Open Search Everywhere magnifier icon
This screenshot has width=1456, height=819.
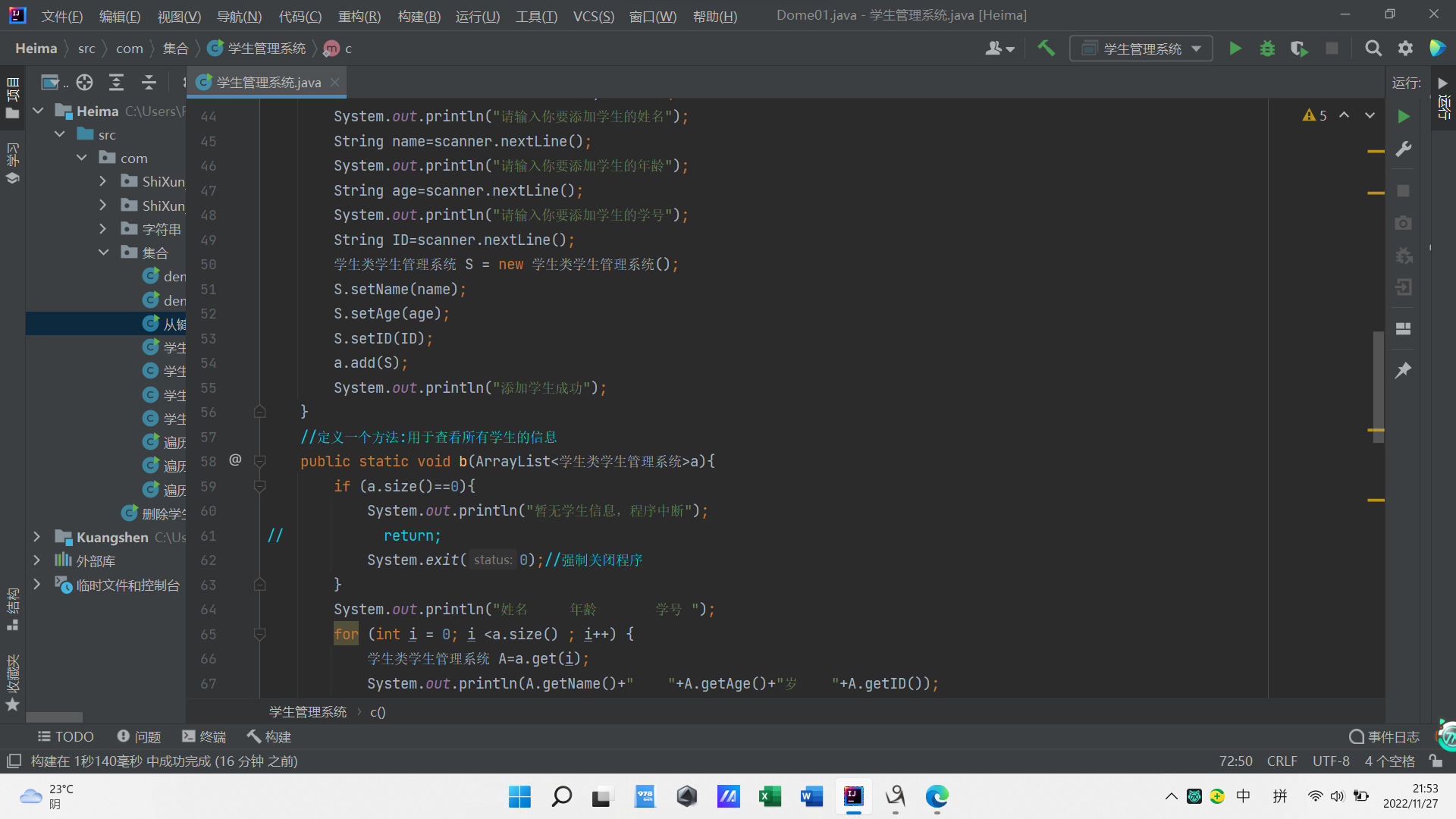[x=1373, y=49]
